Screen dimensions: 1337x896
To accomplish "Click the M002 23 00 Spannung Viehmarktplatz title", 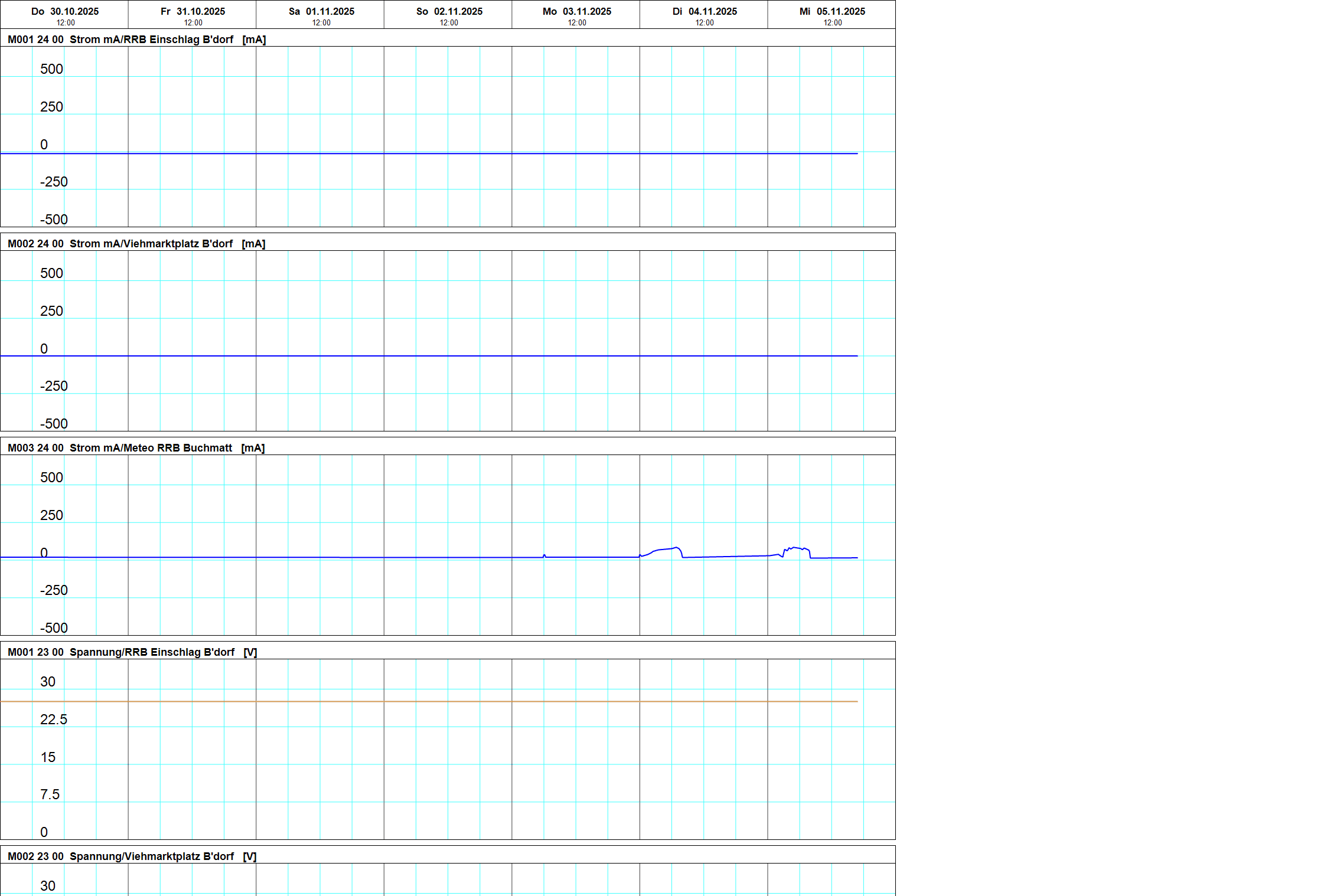I will tap(132, 856).
